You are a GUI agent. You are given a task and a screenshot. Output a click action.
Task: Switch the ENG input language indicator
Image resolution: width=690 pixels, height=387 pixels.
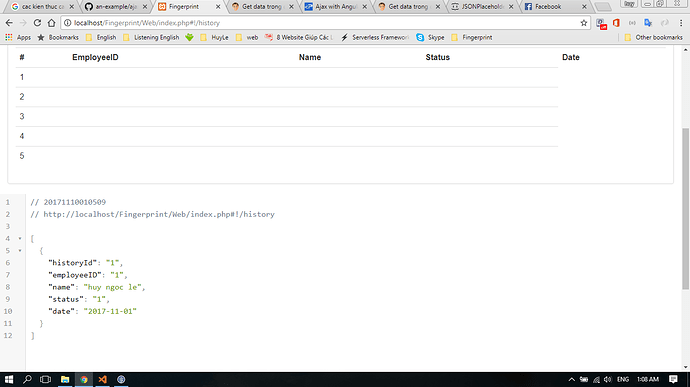pos(623,380)
